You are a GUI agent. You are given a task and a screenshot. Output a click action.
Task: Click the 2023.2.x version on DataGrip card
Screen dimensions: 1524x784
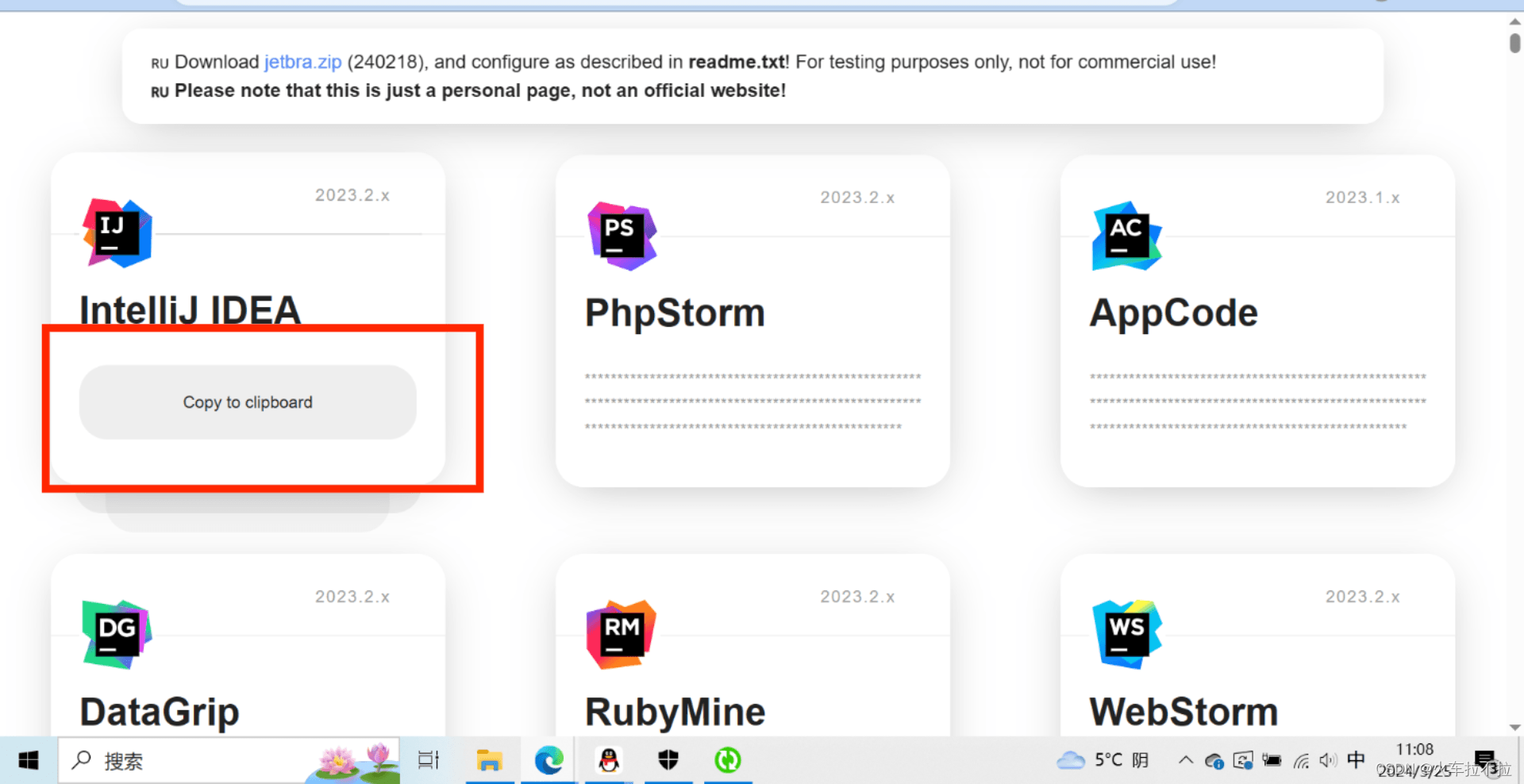point(352,597)
